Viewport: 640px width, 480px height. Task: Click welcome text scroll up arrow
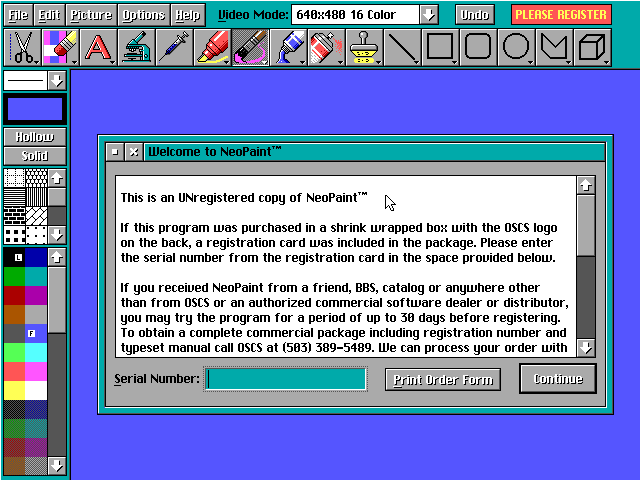[x=586, y=185]
